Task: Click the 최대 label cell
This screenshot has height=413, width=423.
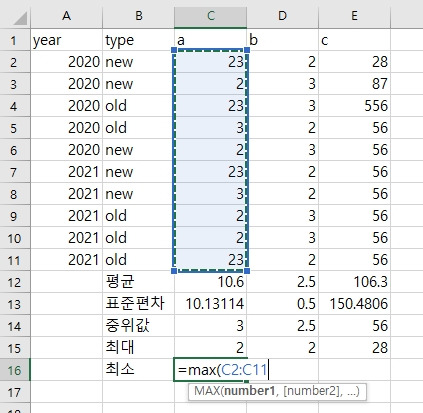Action: click(x=138, y=348)
